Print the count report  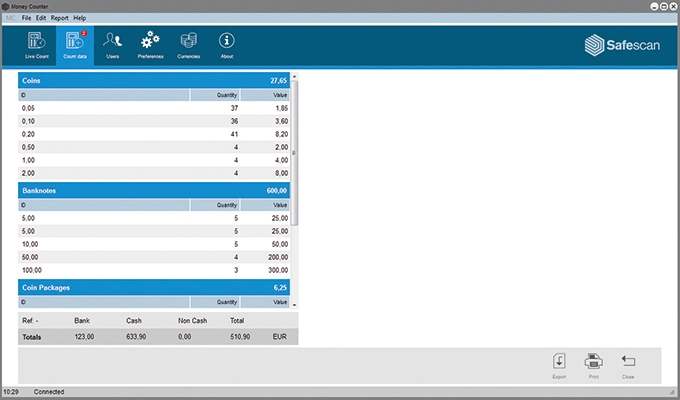pyautogui.click(x=593, y=364)
